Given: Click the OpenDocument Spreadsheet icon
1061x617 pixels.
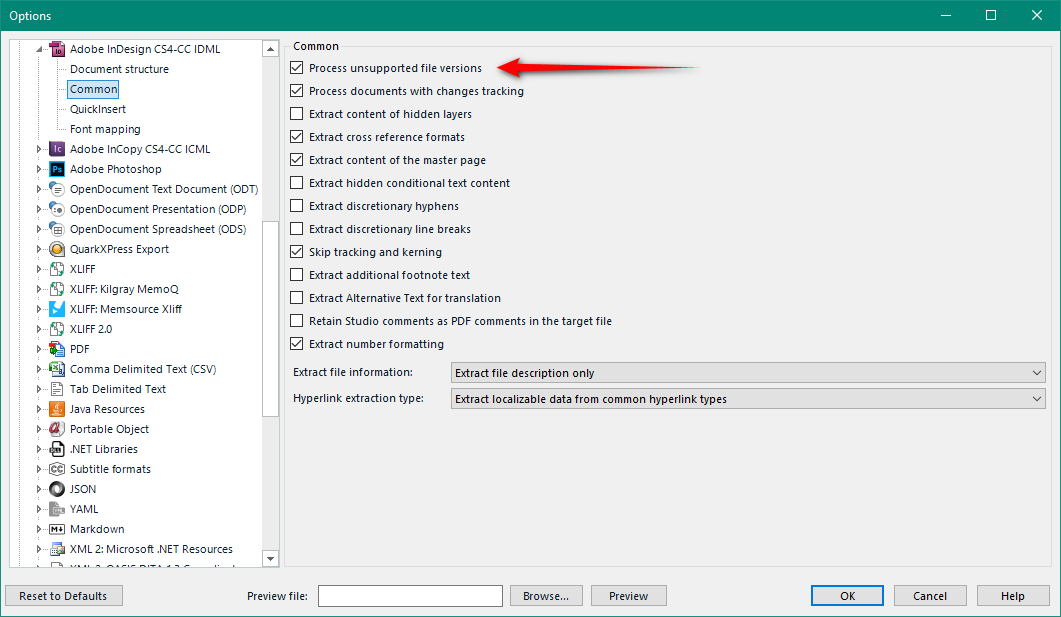Looking at the screenshot, I should click(58, 229).
